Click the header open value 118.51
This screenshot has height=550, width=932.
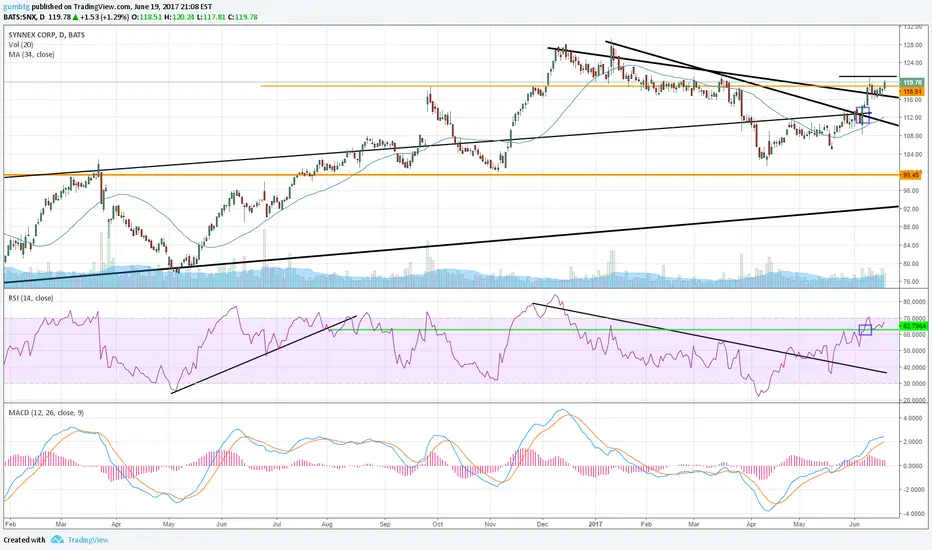click(x=152, y=17)
